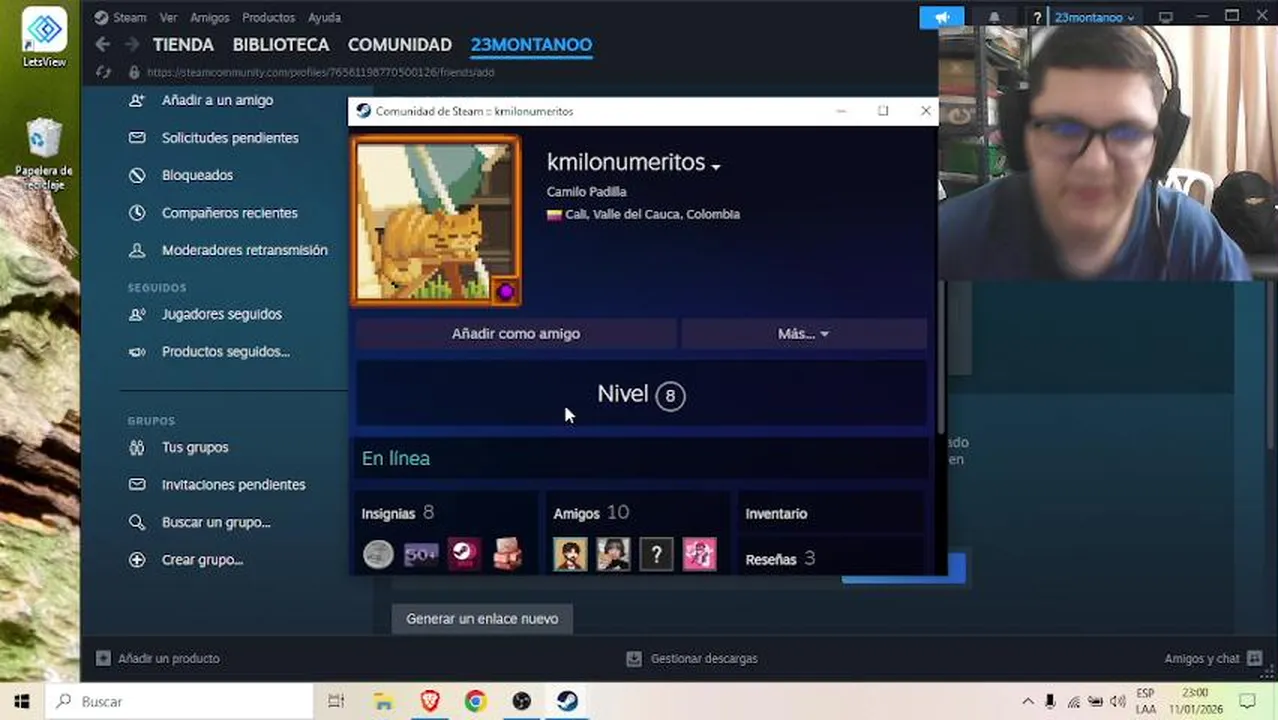Click the orange cat profile avatar
This screenshot has height=720, width=1278.
[436, 220]
